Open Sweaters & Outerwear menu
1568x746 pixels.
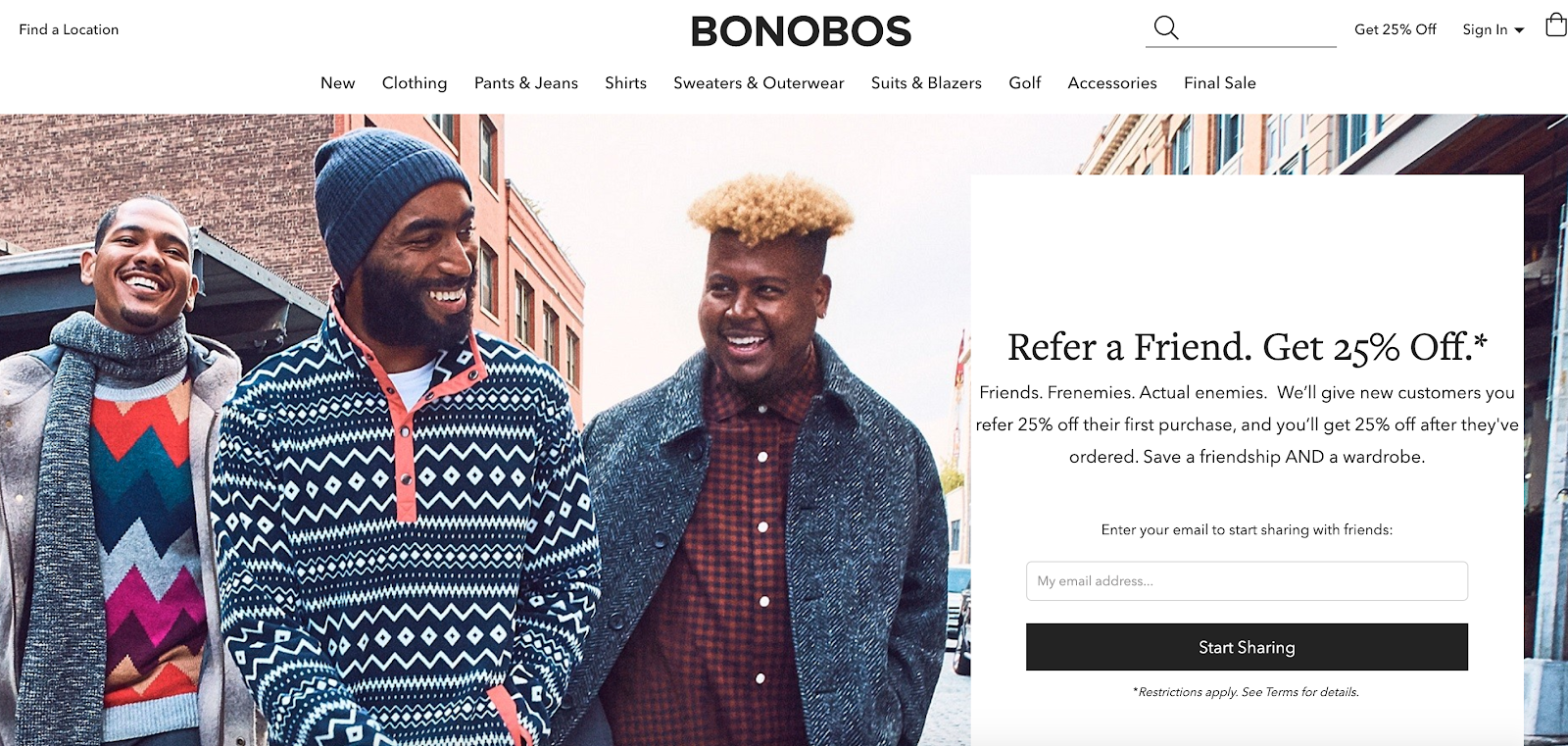coord(759,83)
